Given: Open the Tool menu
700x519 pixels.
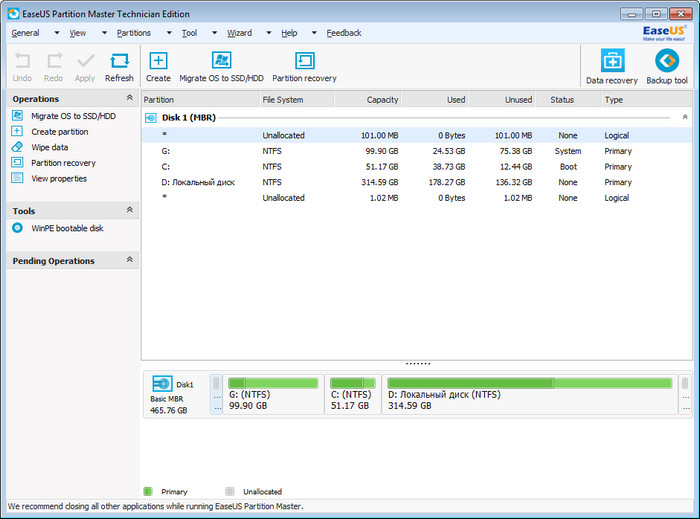Looking at the screenshot, I should (189, 33).
